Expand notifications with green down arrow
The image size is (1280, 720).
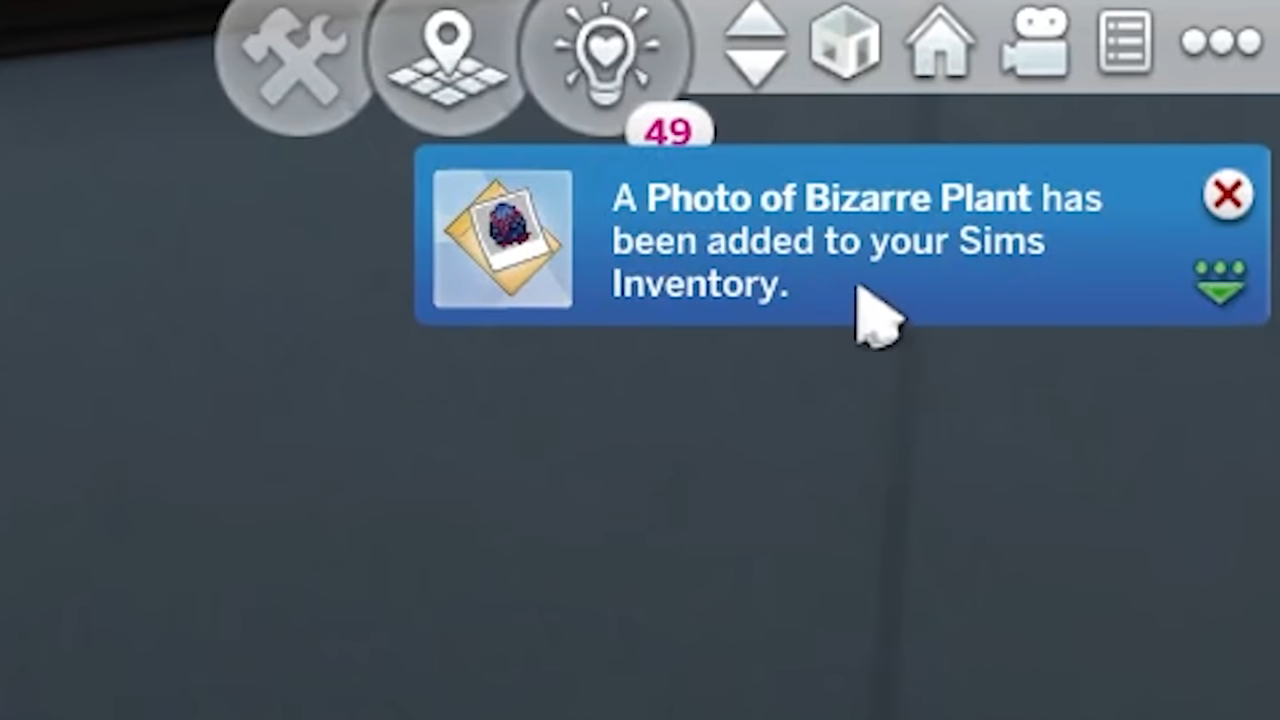(x=1220, y=282)
